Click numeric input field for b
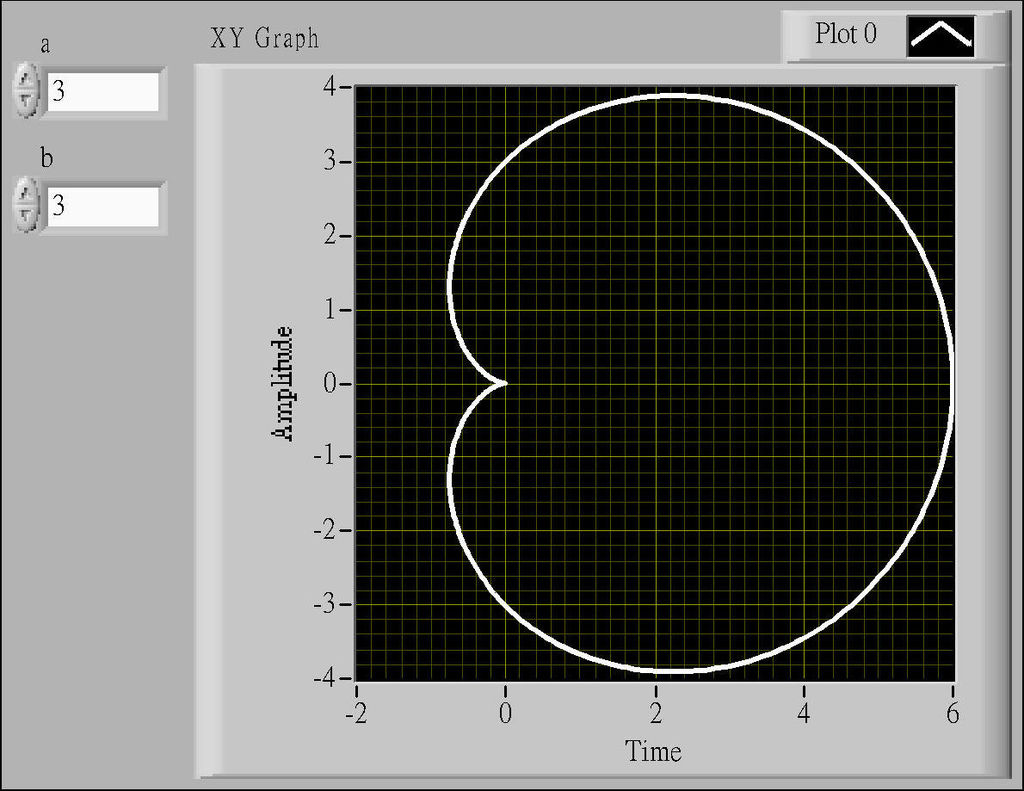Screen dimensions: 1024x791 (x=103, y=206)
